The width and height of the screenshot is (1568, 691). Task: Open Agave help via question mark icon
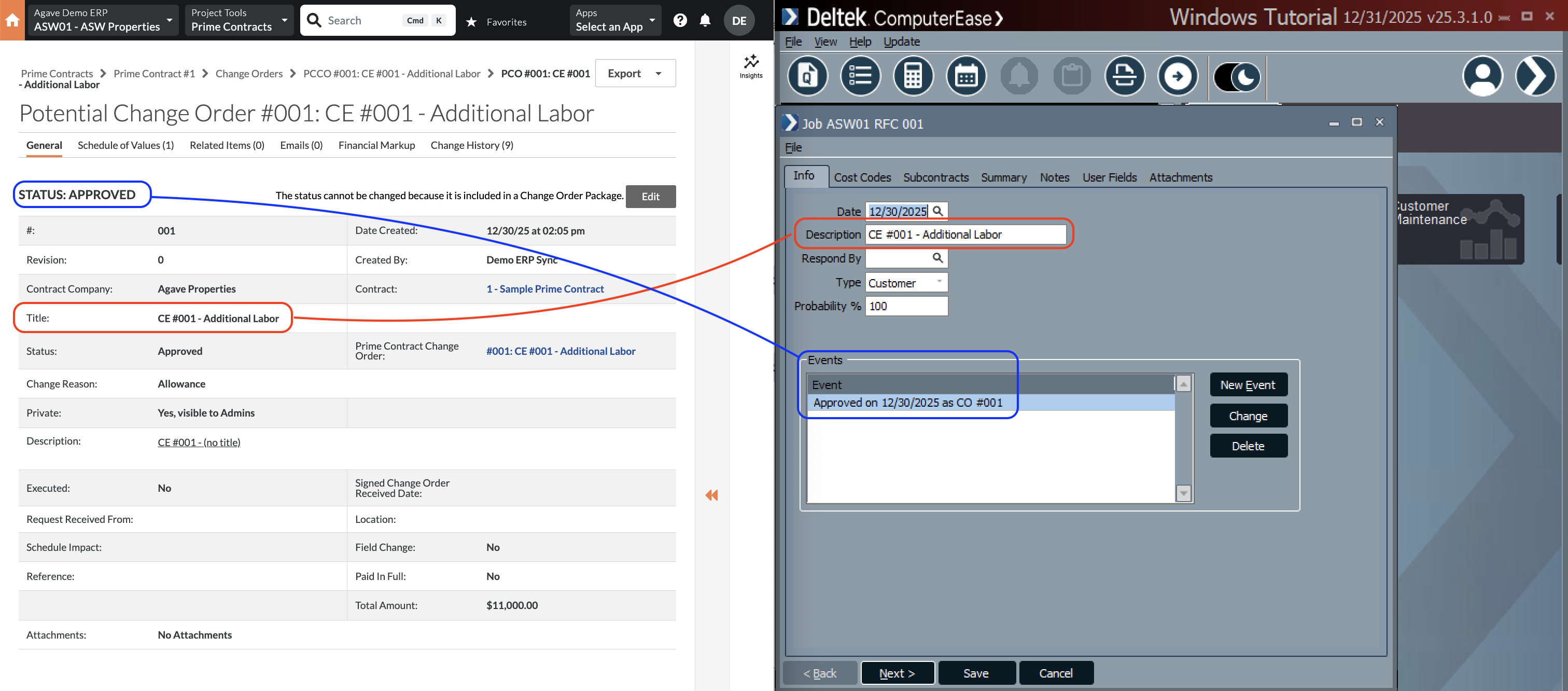(x=680, y=20)
